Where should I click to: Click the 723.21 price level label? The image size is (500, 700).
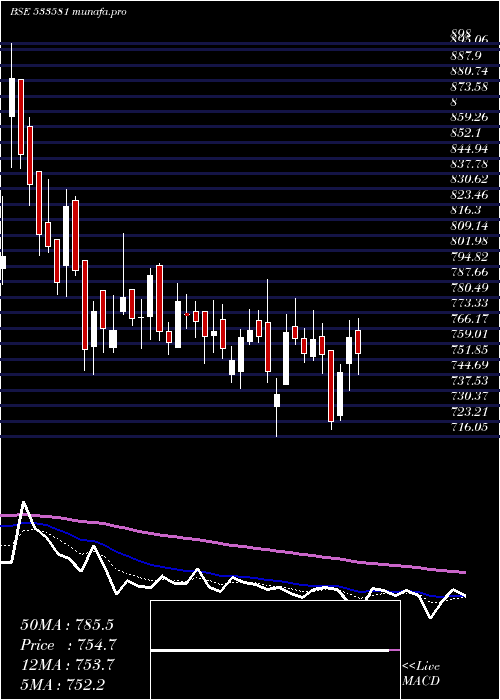click(x=469, y=411)
